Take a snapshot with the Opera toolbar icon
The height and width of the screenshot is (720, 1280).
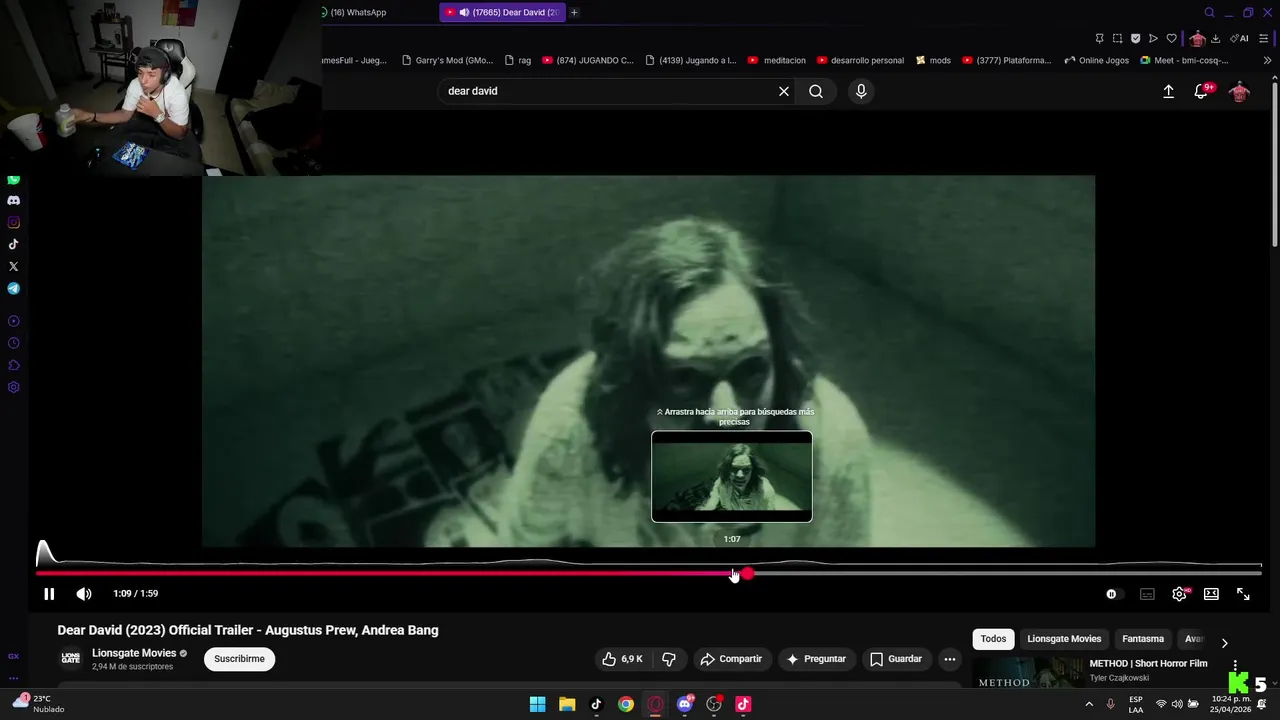coord(1117,38)
